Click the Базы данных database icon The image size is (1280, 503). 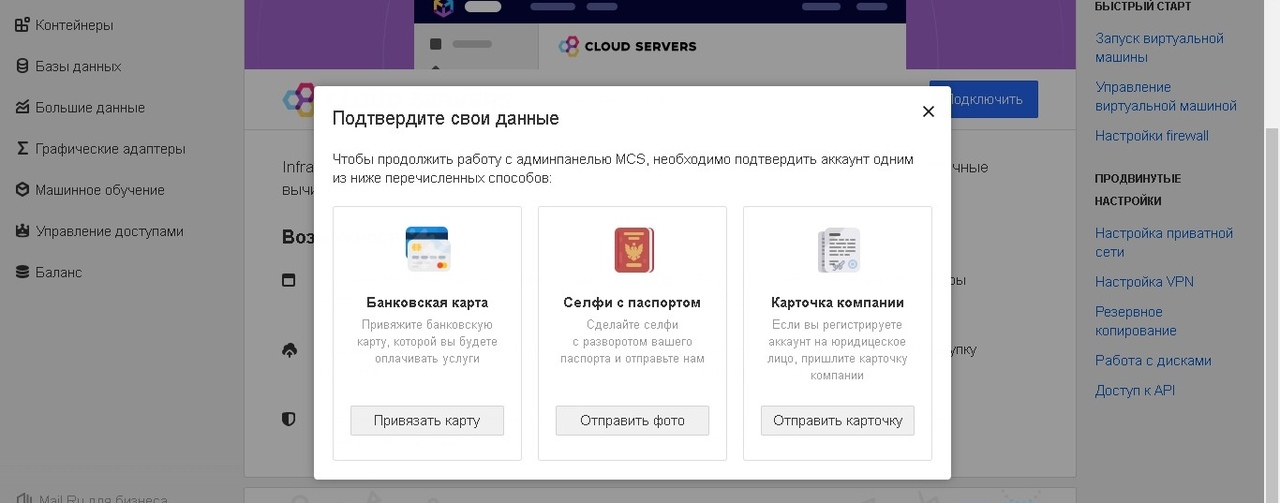(22, 66)
